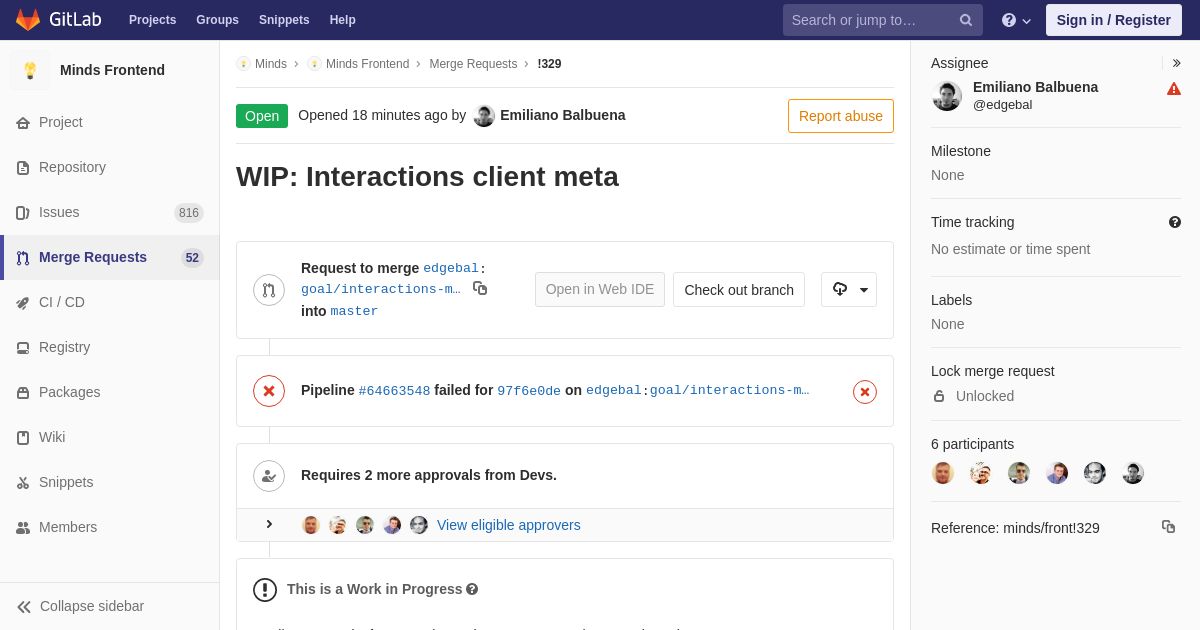Click the 6 participants label
1200x630 pixels.
(x=972, y=444)
